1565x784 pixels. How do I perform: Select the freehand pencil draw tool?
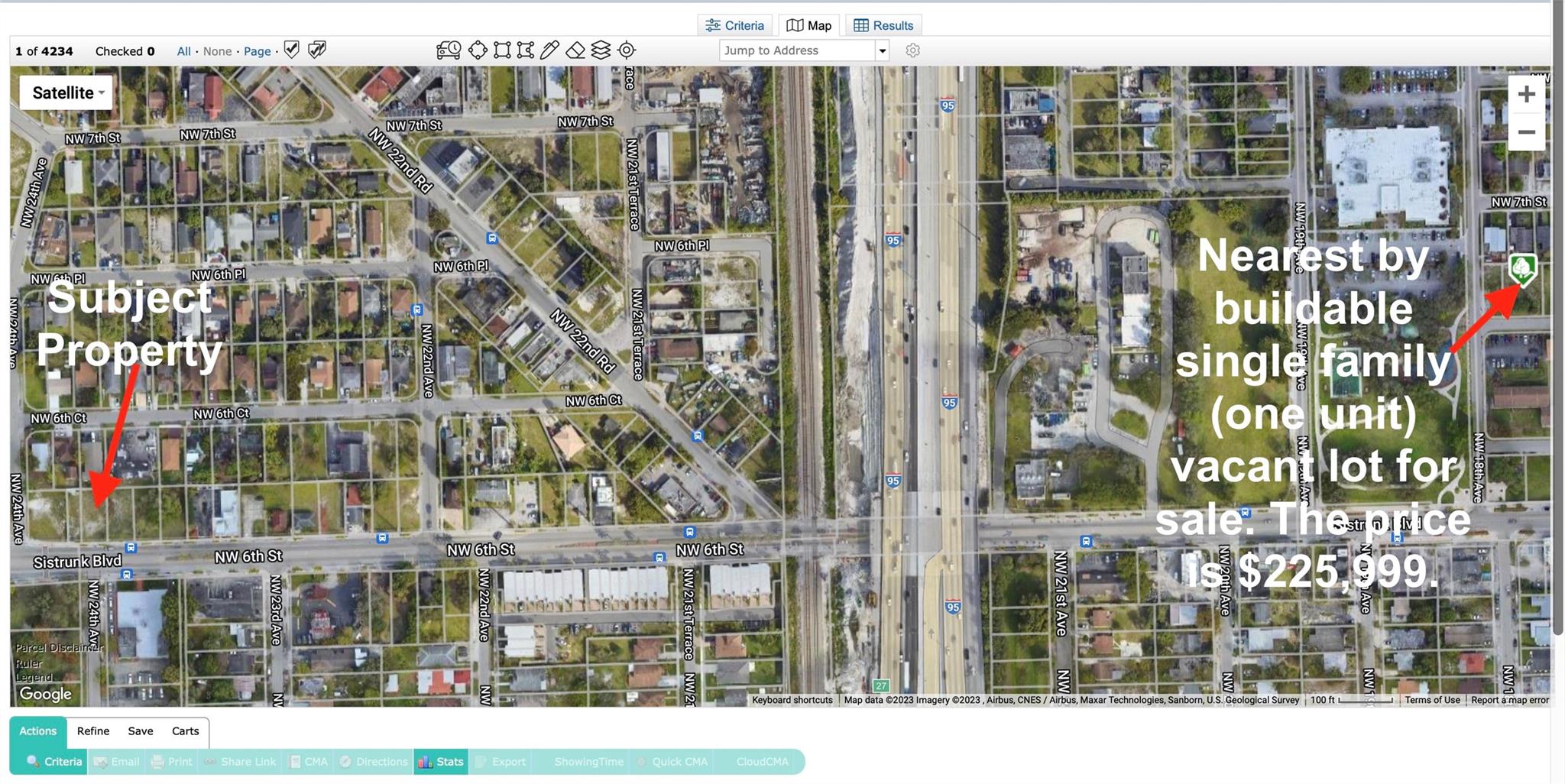(549, 50)
